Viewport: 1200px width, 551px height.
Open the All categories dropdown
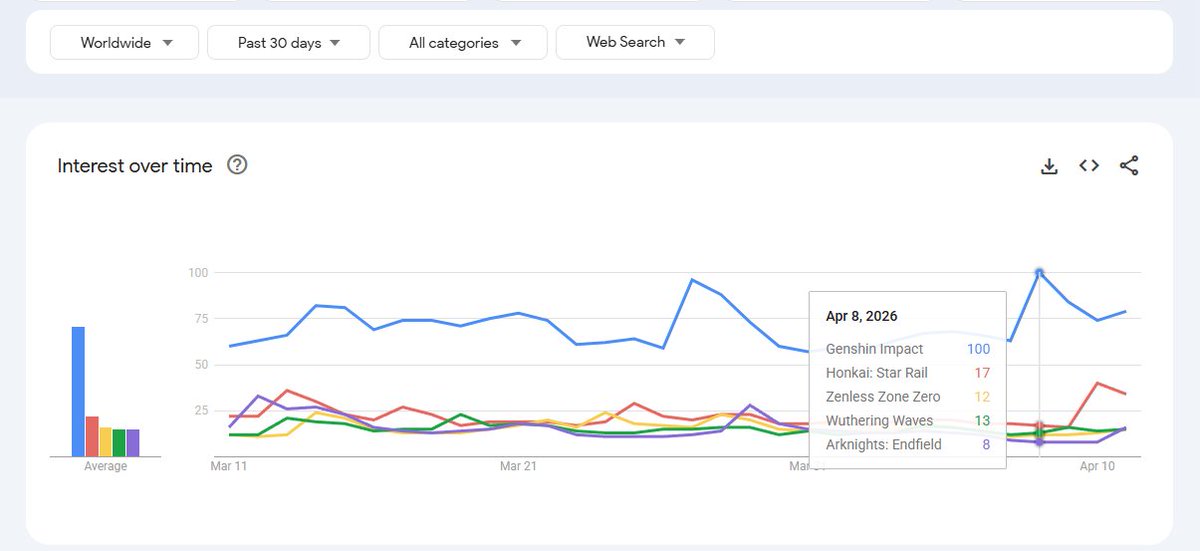(463, 43)
